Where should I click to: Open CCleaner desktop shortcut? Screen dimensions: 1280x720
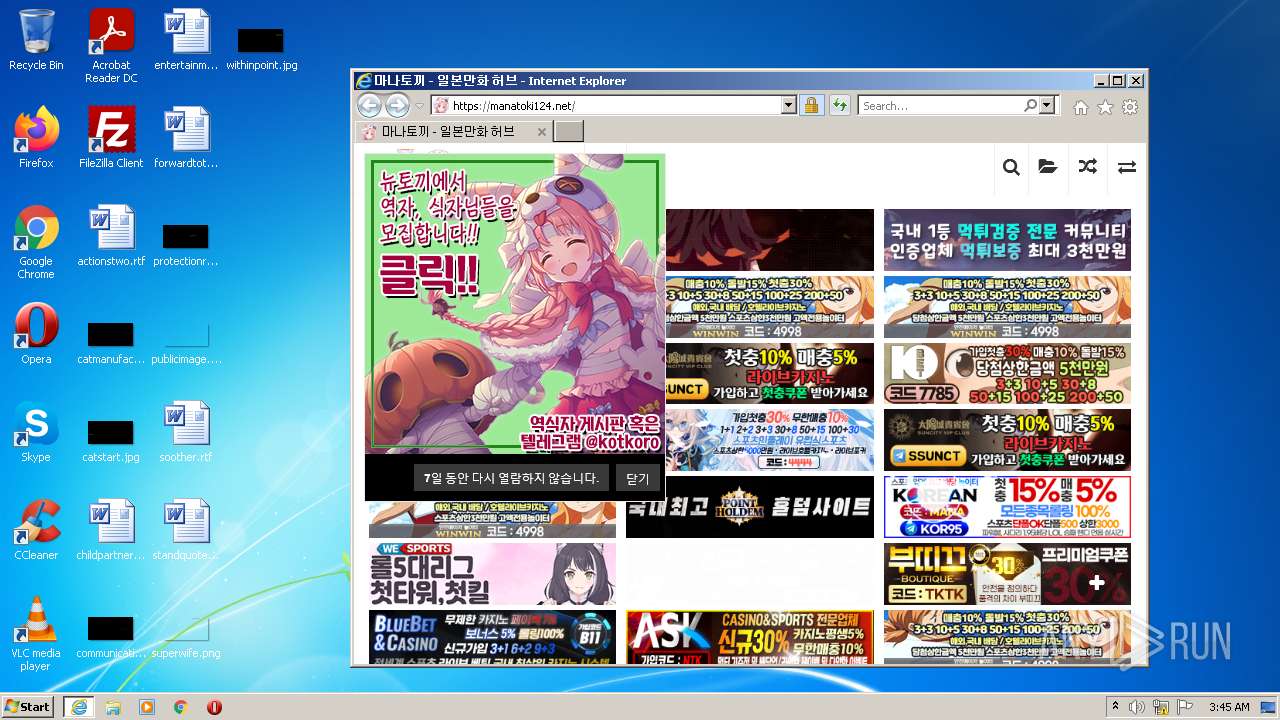[36, 530]
